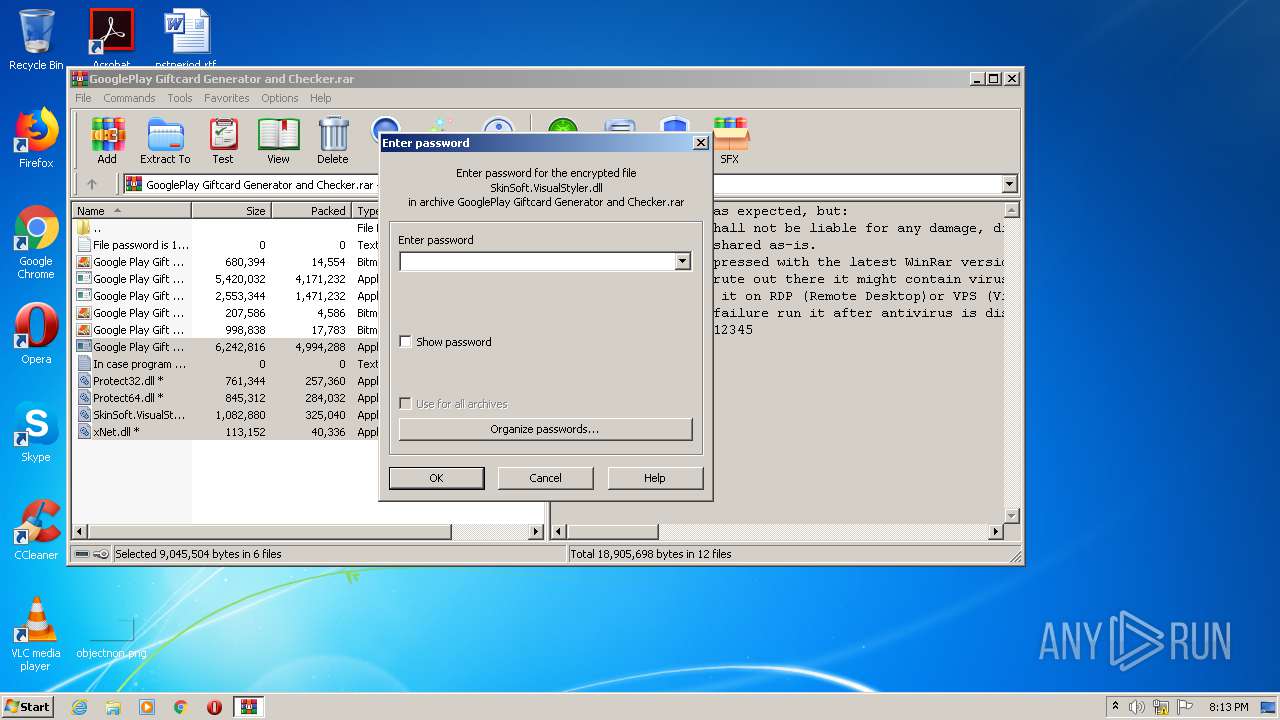
Task: Open the Favorites menu
Action: coord(227,98)
